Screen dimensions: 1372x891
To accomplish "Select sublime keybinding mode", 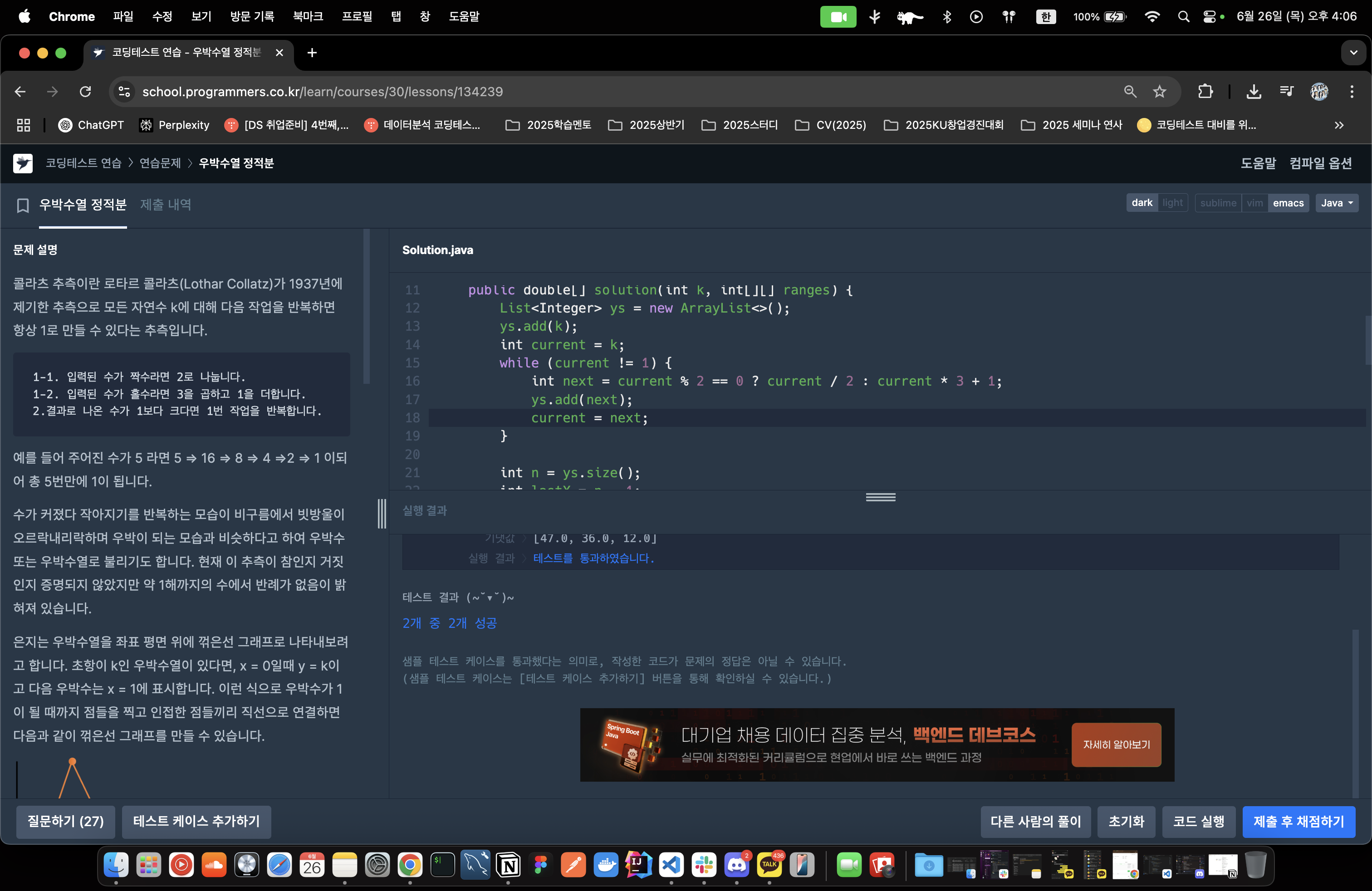I will point(1218,203).
